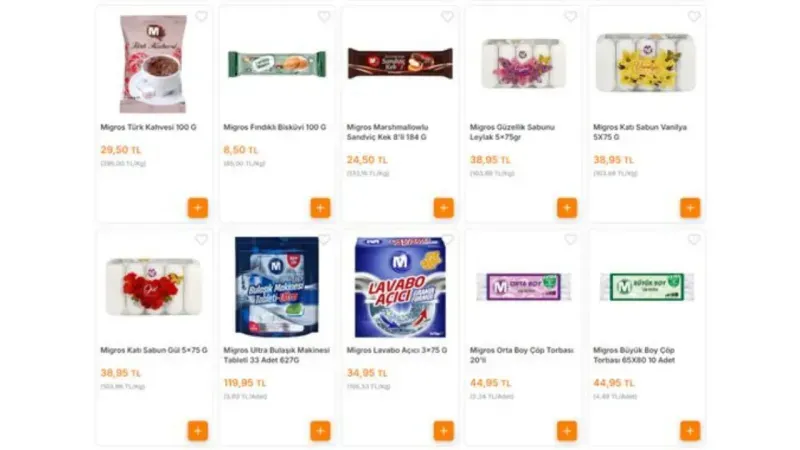
Task: Toggle favorite heart on Büyük Boy Çöp Torbası
Action: [x=694, y=240]
